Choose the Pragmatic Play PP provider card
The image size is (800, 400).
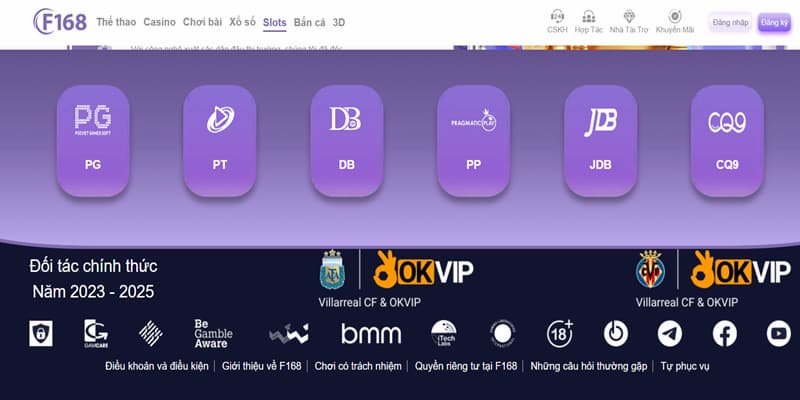(473, 140)
